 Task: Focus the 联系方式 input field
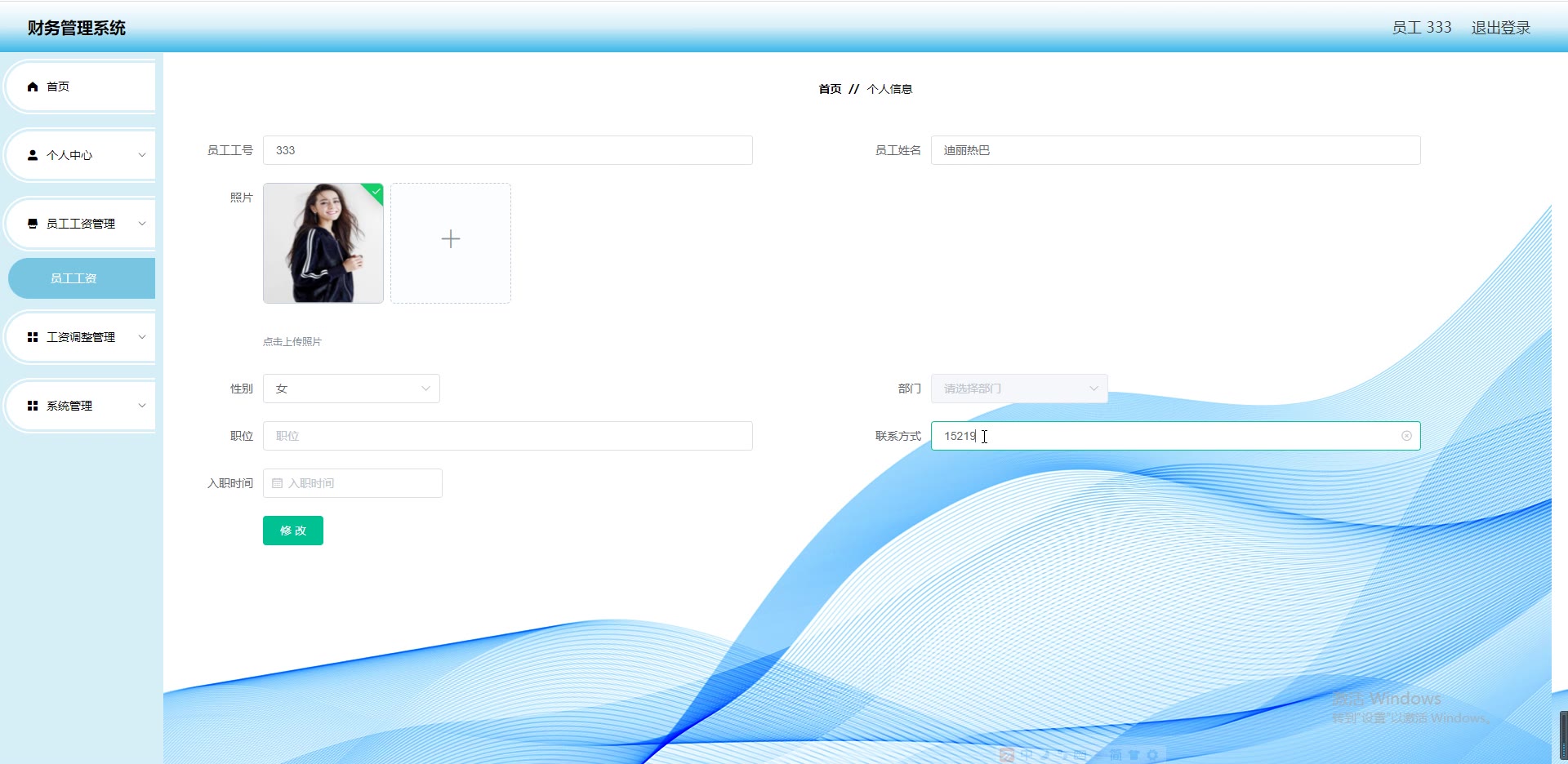coord(1176,436)
